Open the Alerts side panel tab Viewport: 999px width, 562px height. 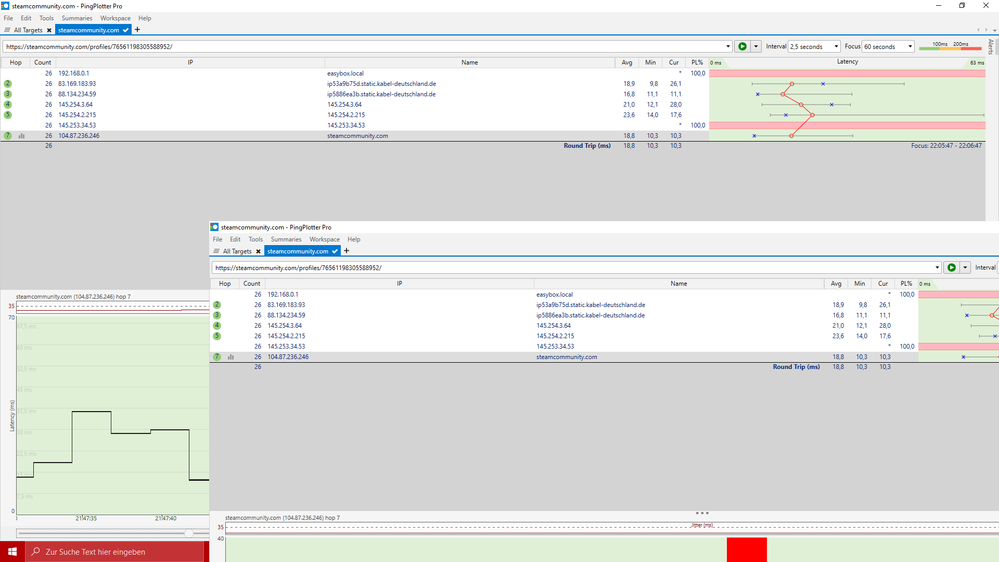click(x=991, y=47)
